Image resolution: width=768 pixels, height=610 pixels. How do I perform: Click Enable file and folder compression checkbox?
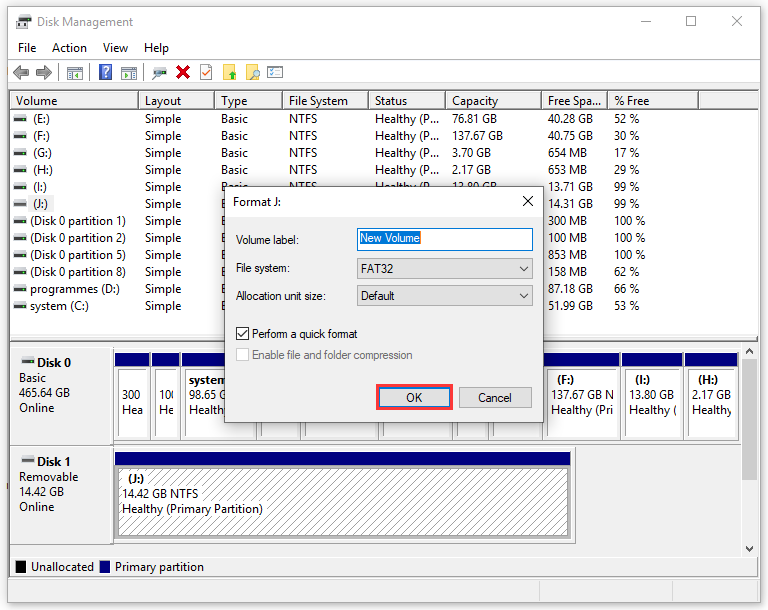pos(242,355)
